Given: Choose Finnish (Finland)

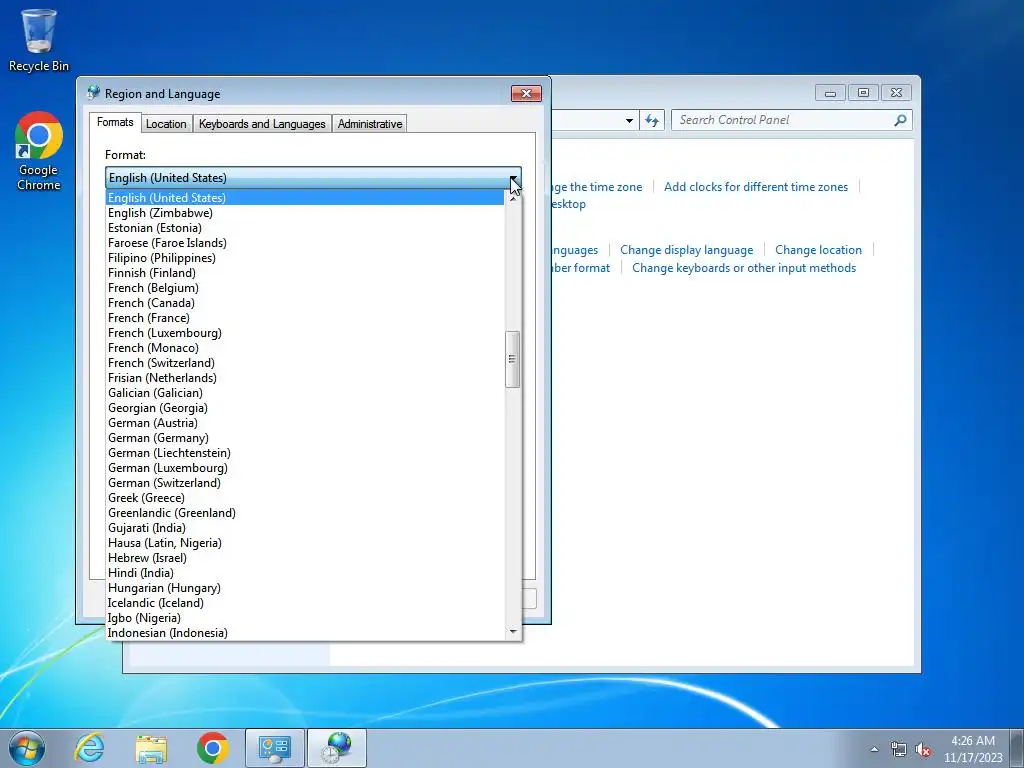Looking at the screenshot, I should (x=305, y=273).
